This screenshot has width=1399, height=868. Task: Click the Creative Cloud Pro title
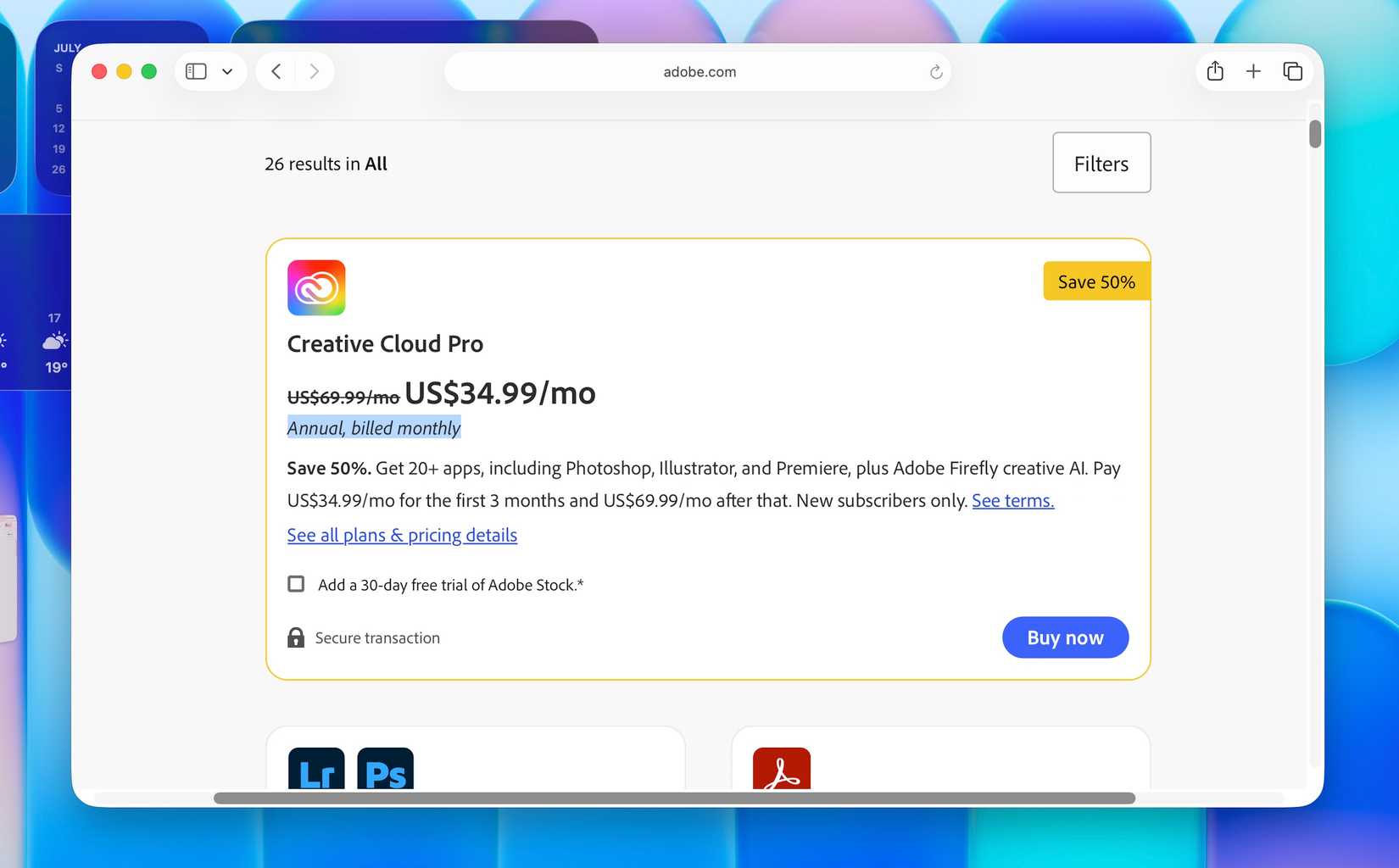(x=385, y=344)
